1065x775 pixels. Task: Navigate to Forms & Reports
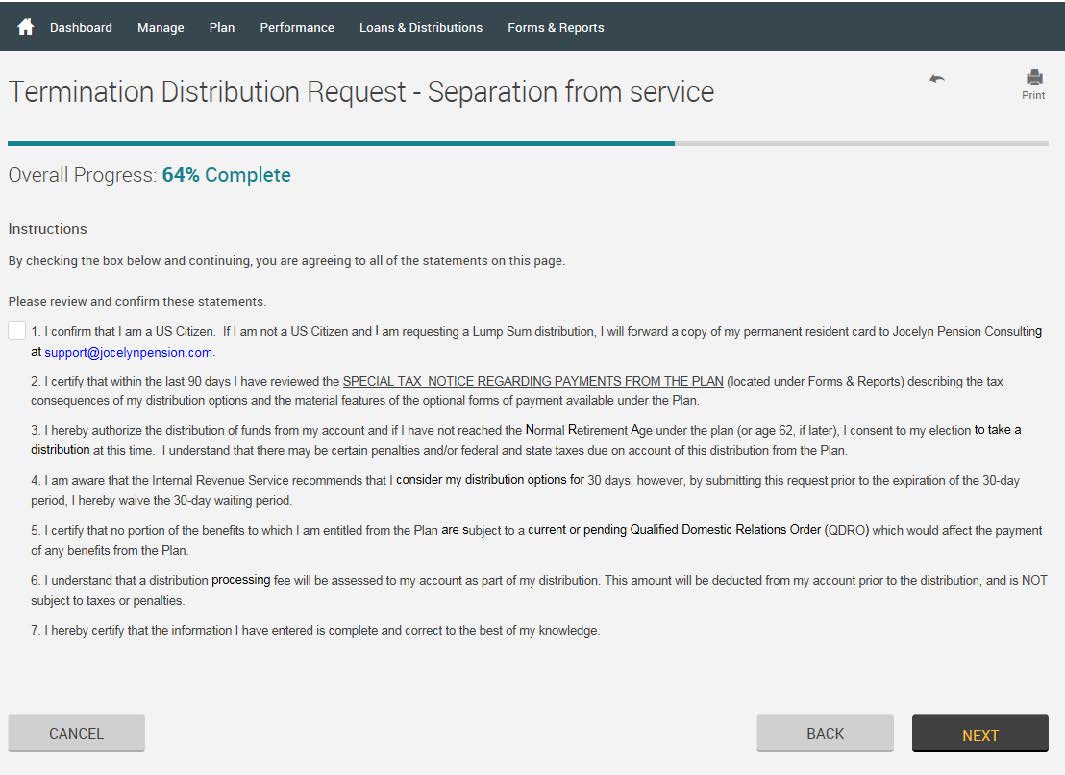[x=555, y=27]
